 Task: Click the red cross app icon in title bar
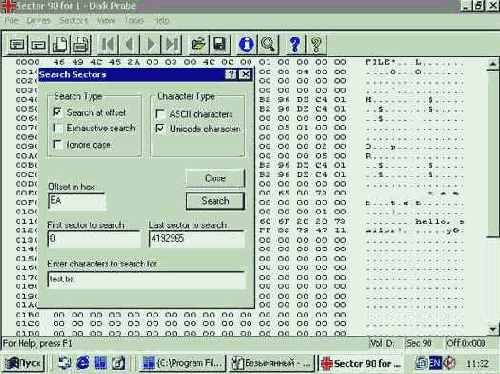(7, 6)
